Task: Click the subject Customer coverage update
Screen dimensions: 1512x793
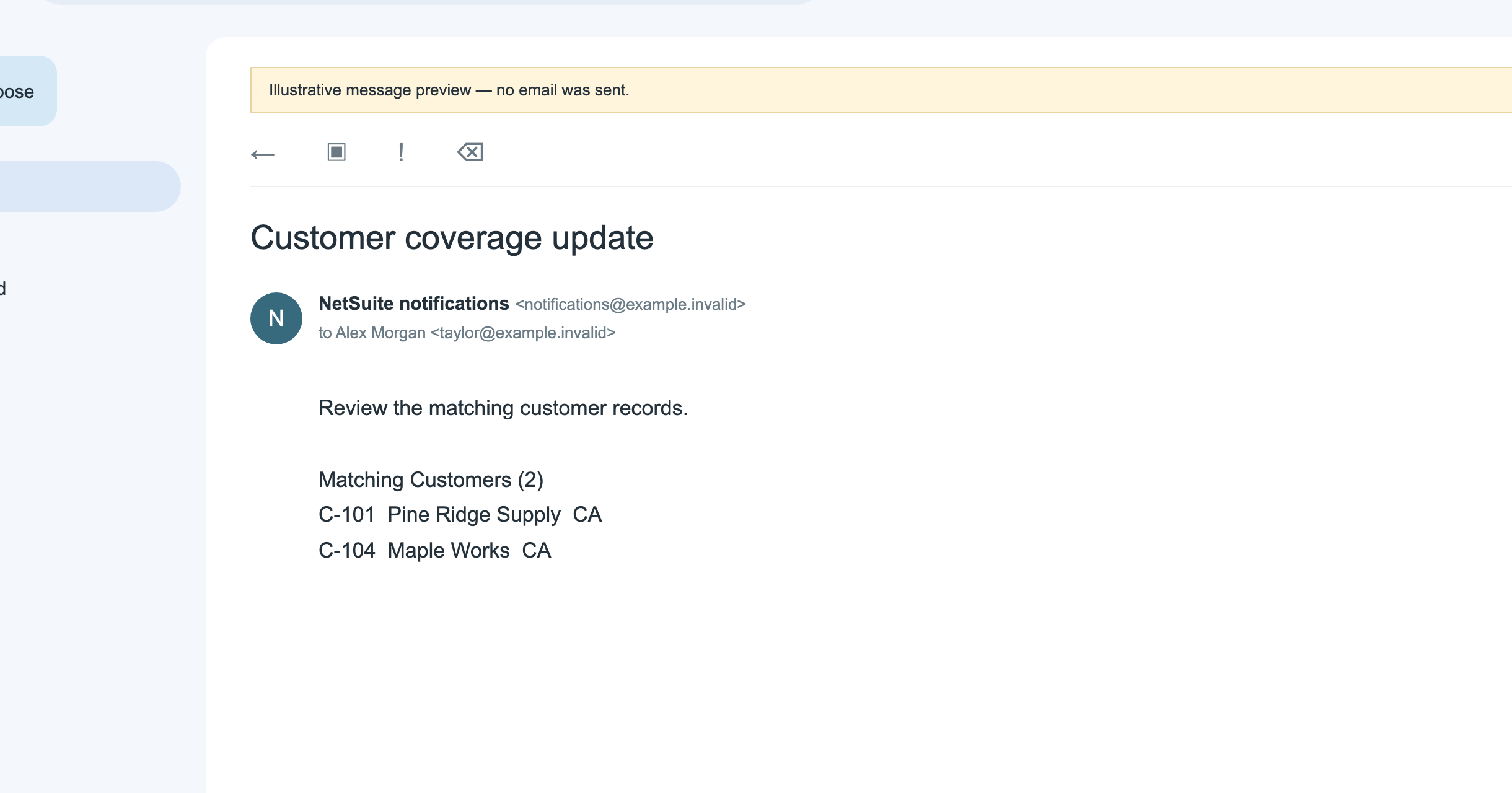Action: click(452, 238)
